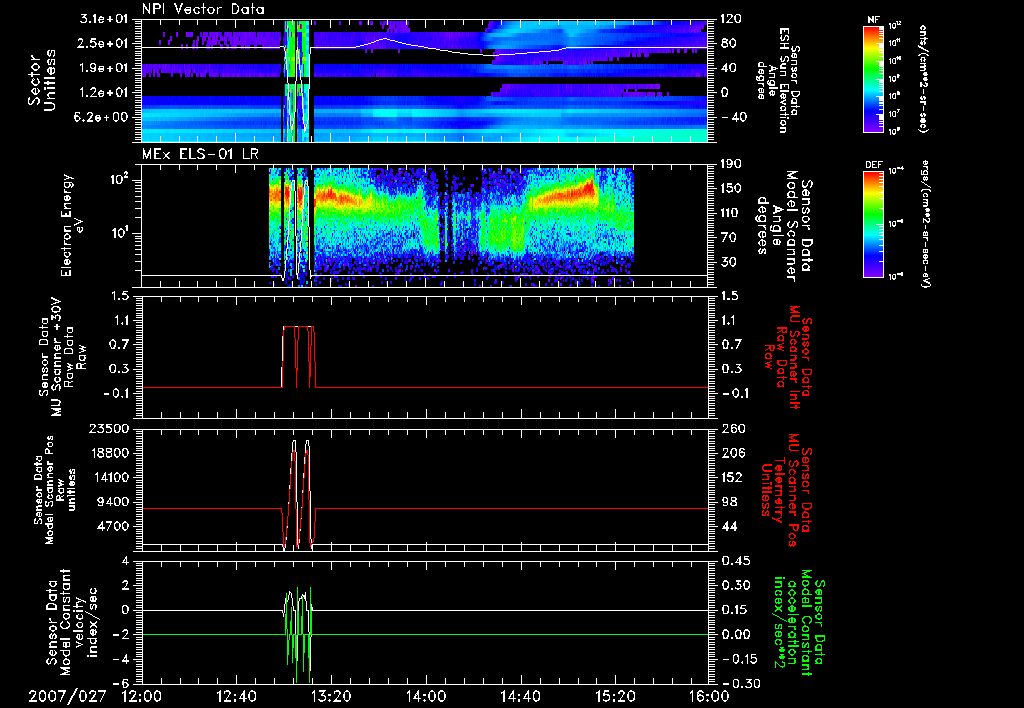The width and height of the screenshot is (1024, 708).
Task: Click the 44 telemetry tick value
Action: [728, 526]
